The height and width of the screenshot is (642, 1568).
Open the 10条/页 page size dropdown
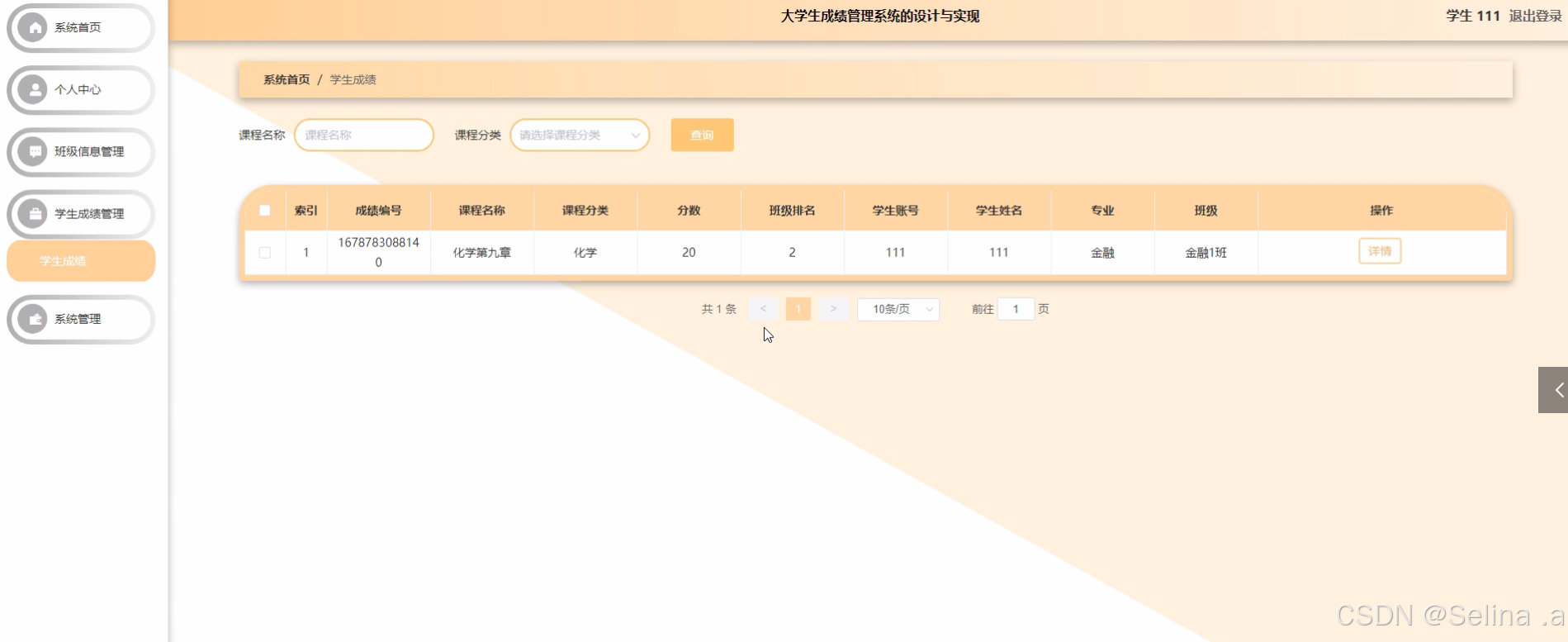click(x=898, y=309)
